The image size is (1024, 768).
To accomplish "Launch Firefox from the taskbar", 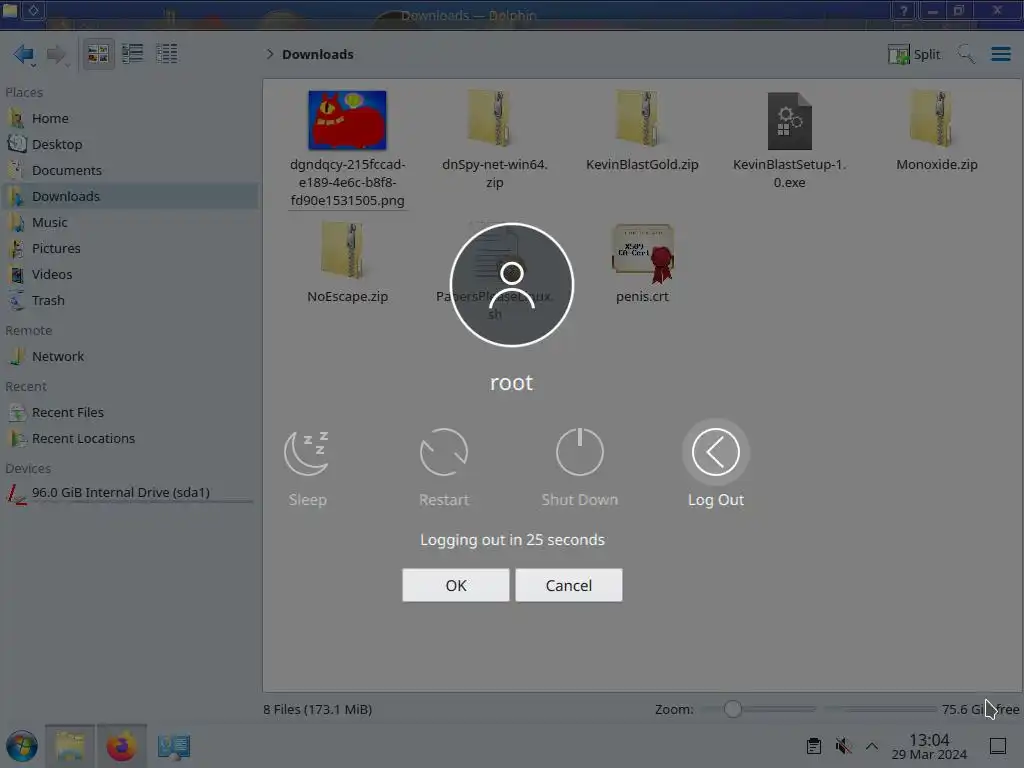I will [x=121, y=746].
